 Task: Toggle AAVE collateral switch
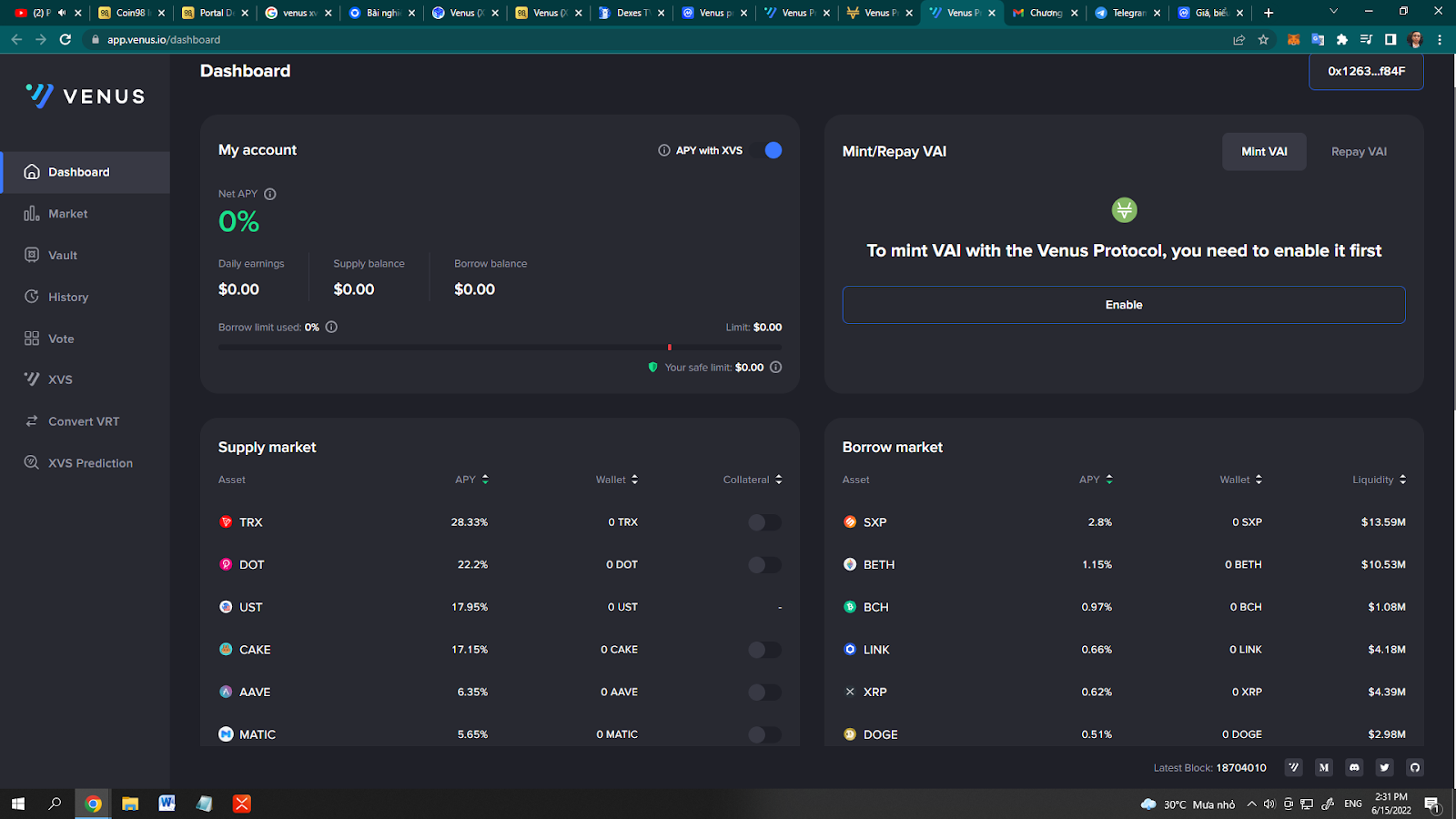click(764, 693)
